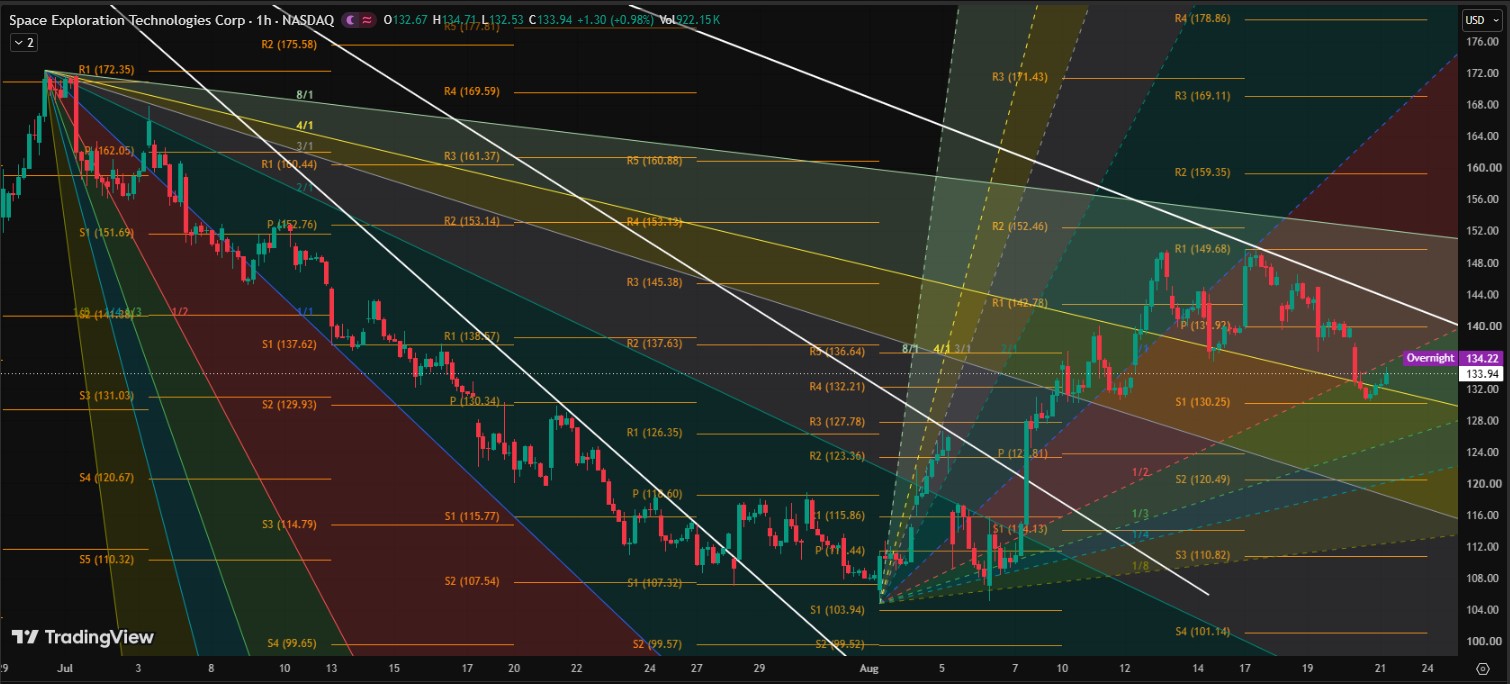Select the S5 (110.32) pivot label
Screen dimensions: 1510x684
click(x=106, y=559)
